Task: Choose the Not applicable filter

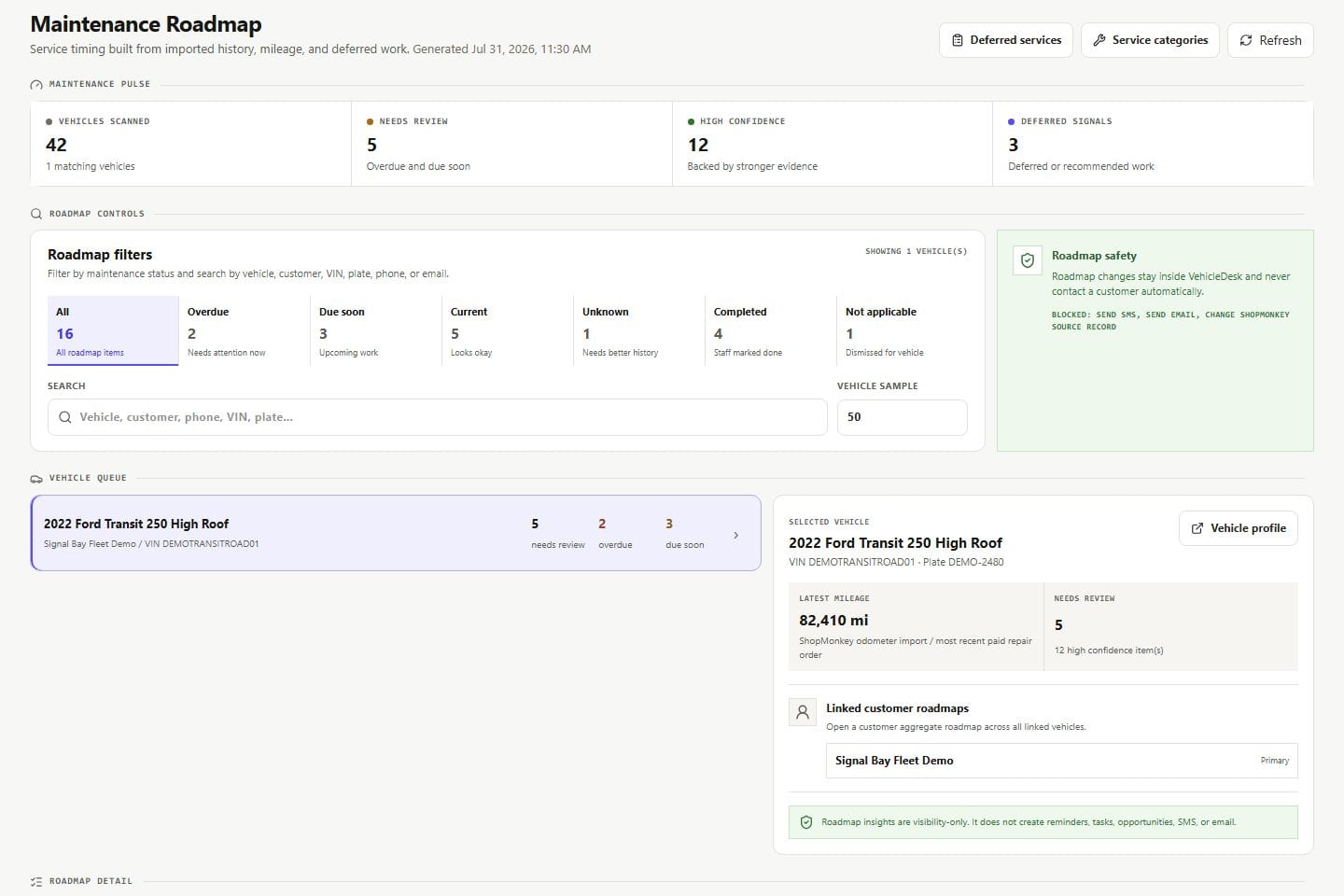Action: [x=902, y=331]
